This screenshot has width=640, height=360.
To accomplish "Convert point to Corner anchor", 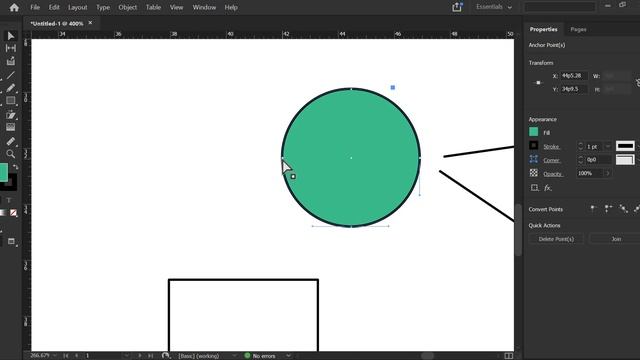I will (x=608, y=209).
